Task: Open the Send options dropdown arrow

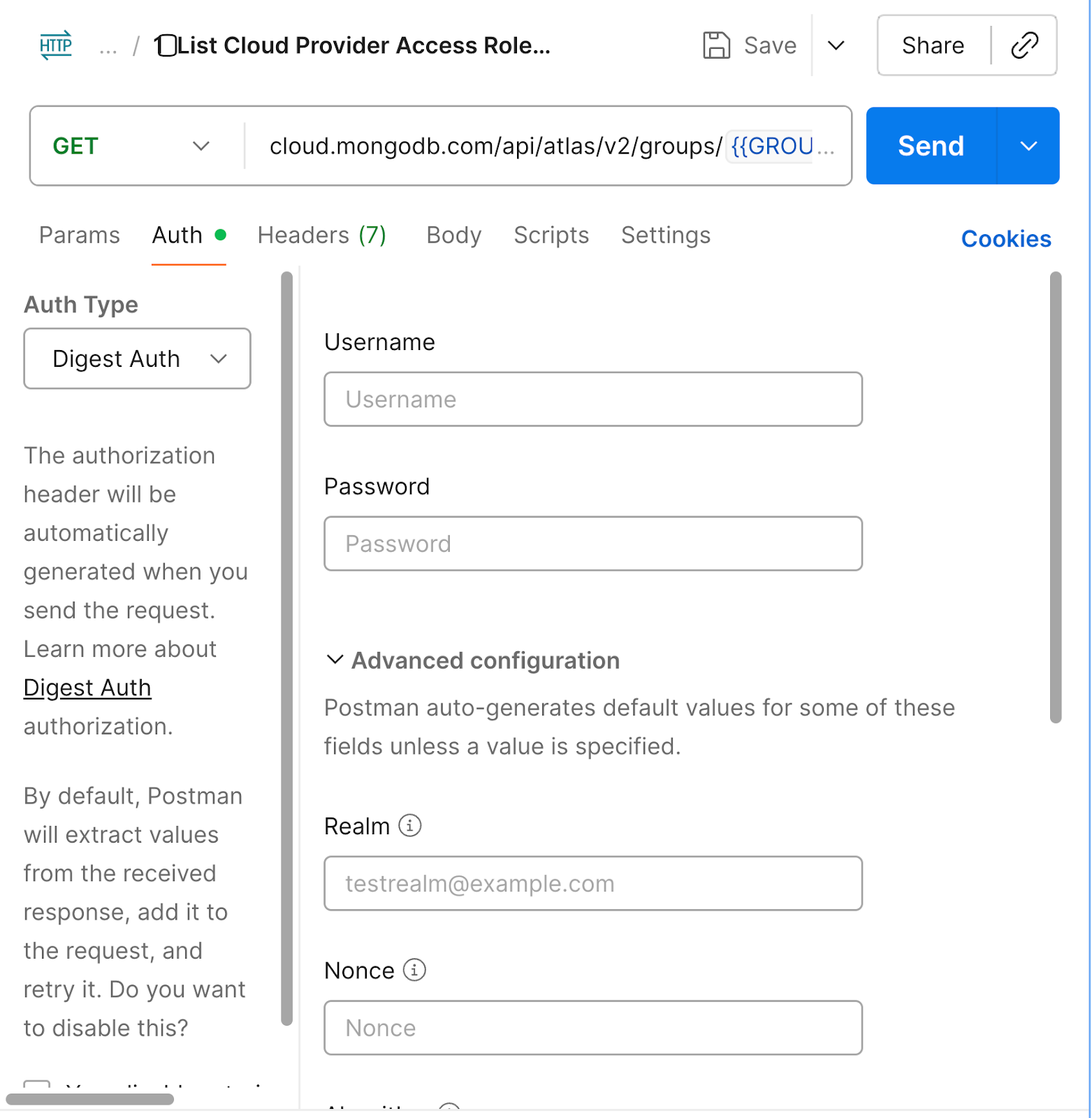Action: tap(1028, 146)
